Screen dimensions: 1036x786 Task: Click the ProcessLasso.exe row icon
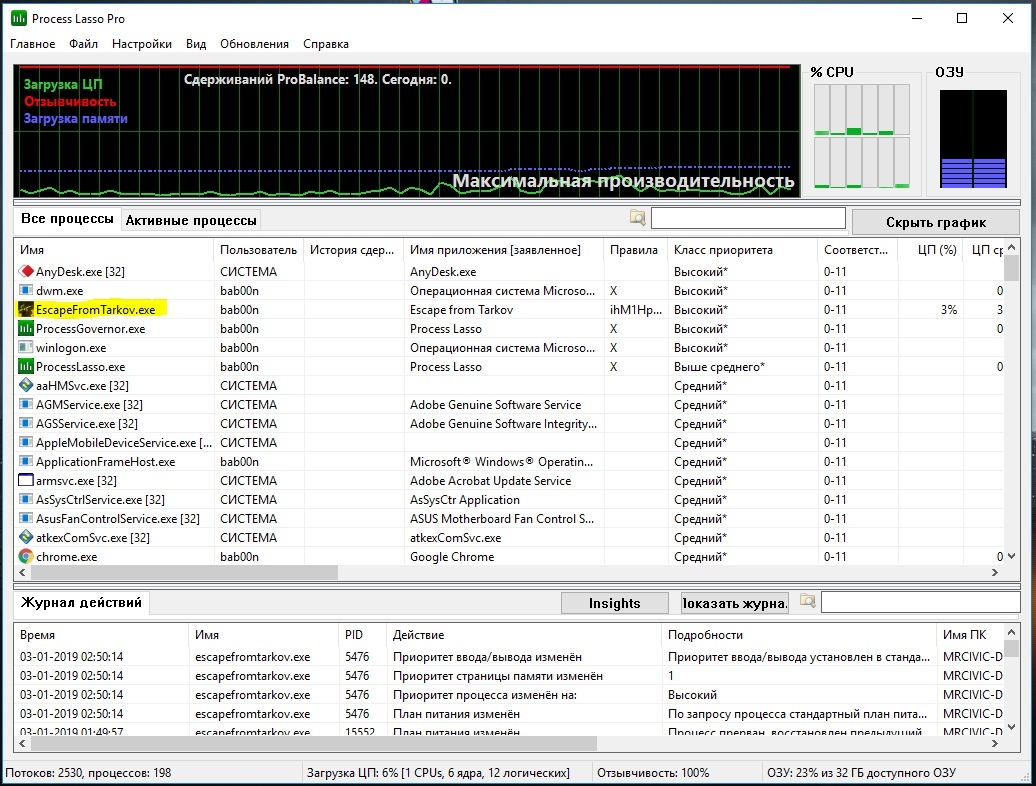[26, 367]
